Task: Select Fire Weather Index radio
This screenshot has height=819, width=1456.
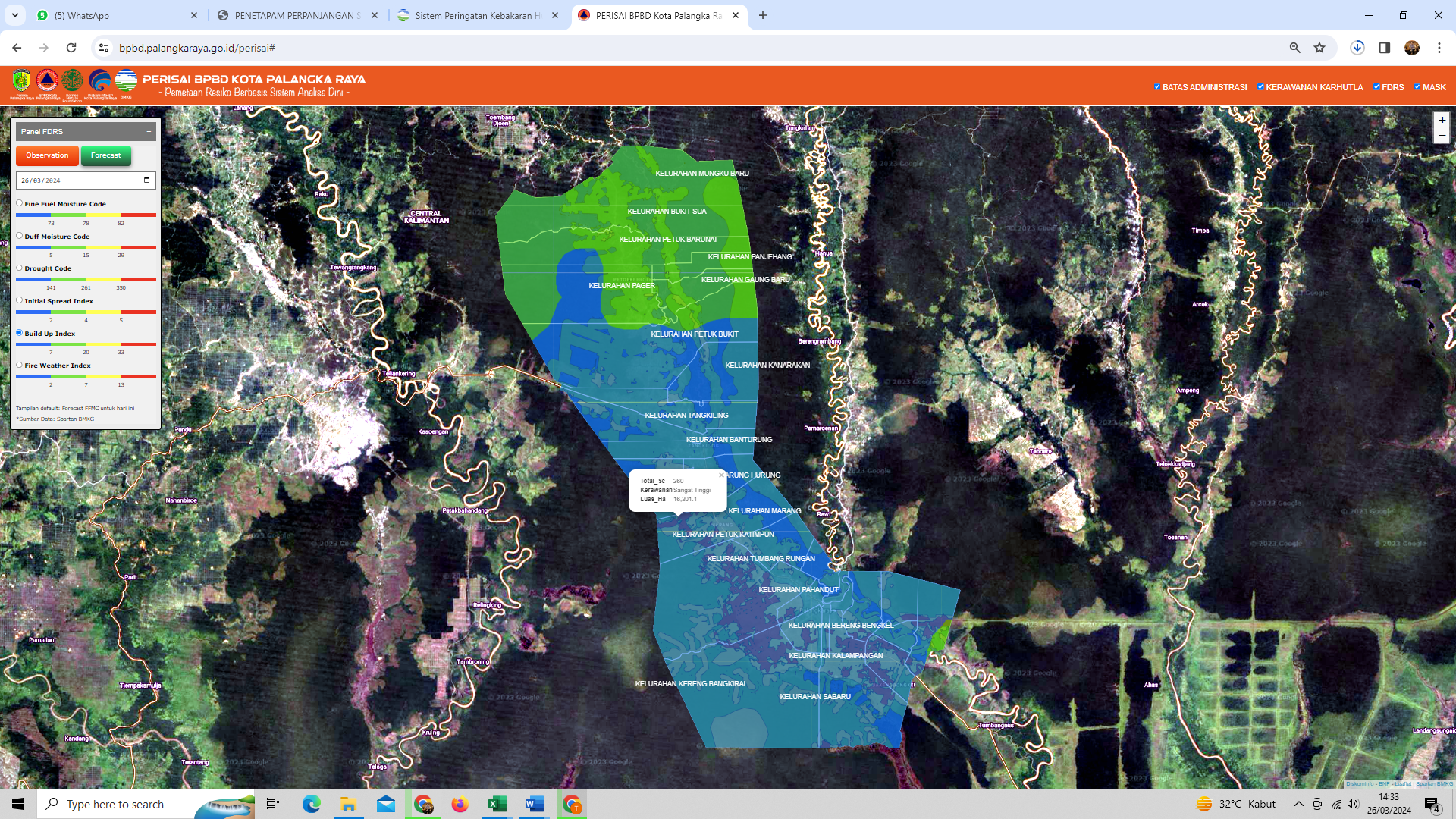Action: point(20,365)
